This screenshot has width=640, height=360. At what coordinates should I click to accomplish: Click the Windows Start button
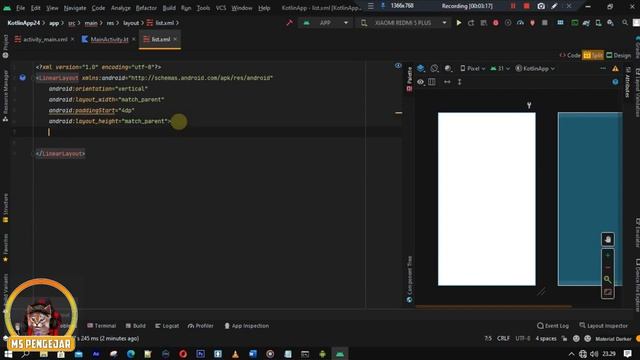coord(8,354)
